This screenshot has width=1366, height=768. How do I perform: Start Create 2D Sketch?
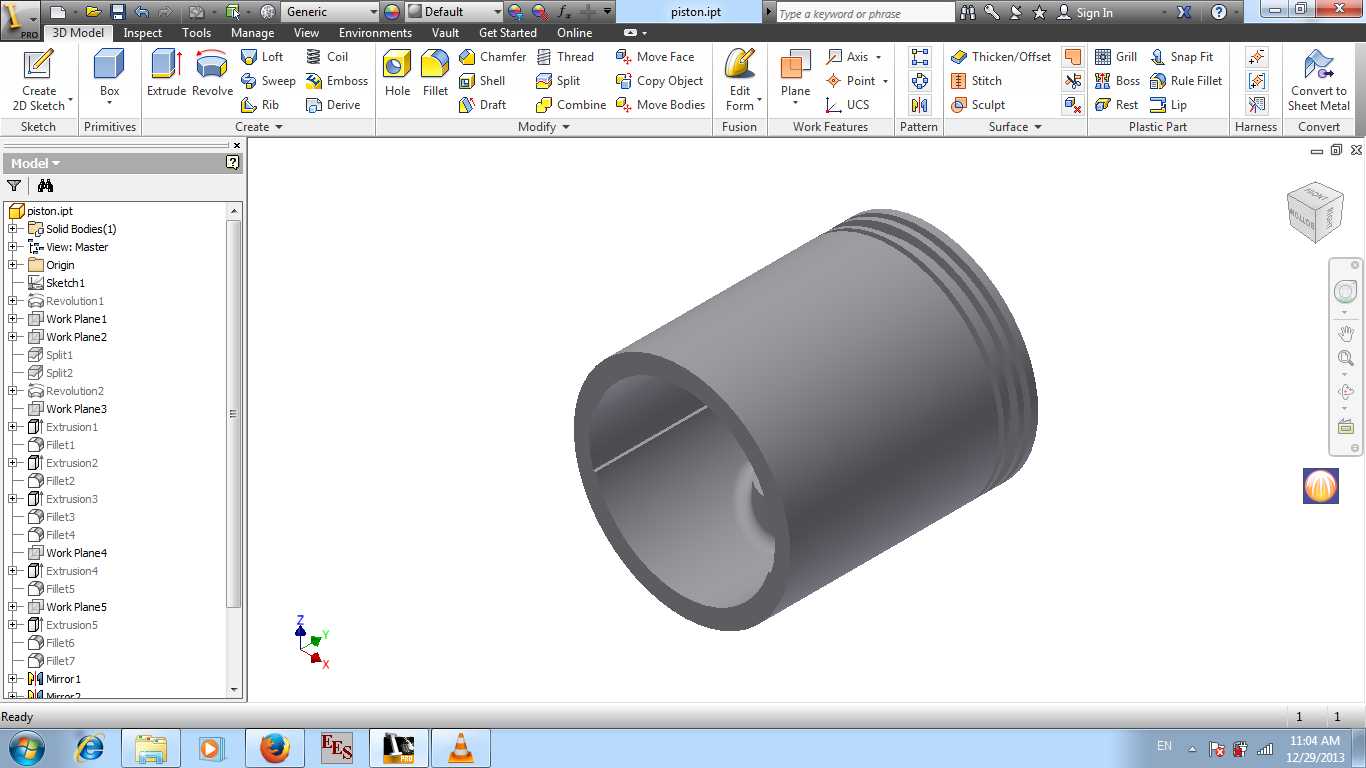pos(39,78)
